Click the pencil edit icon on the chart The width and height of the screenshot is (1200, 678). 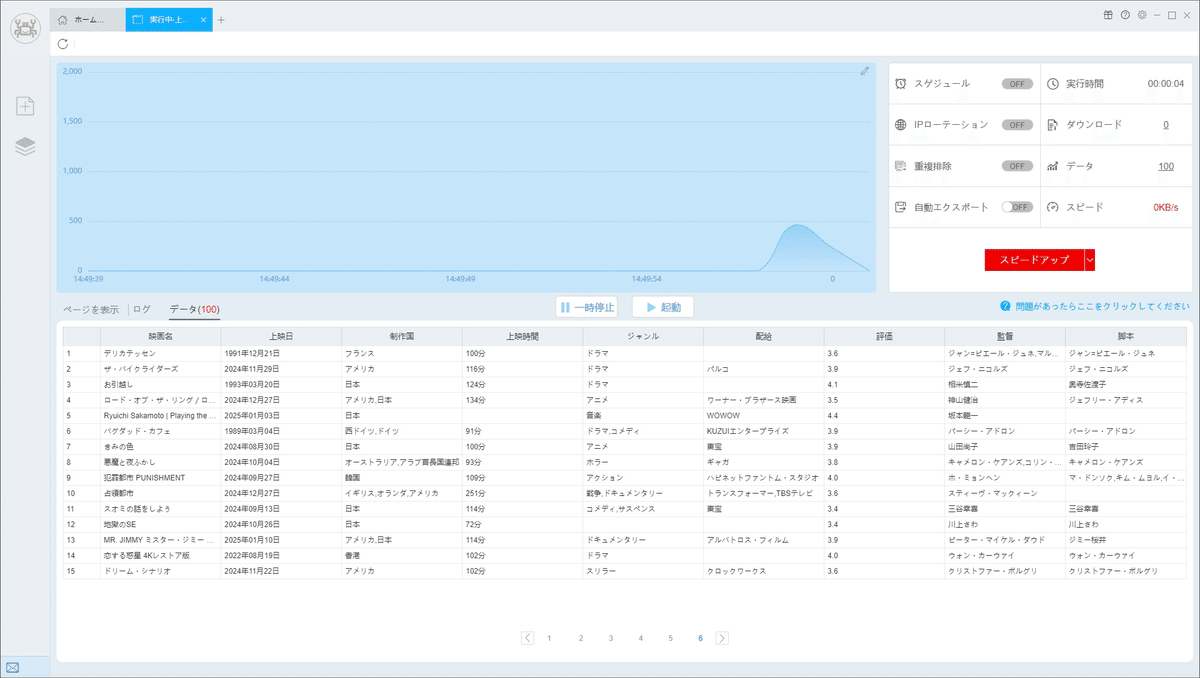pyautogui.click(x=865, y=71)
